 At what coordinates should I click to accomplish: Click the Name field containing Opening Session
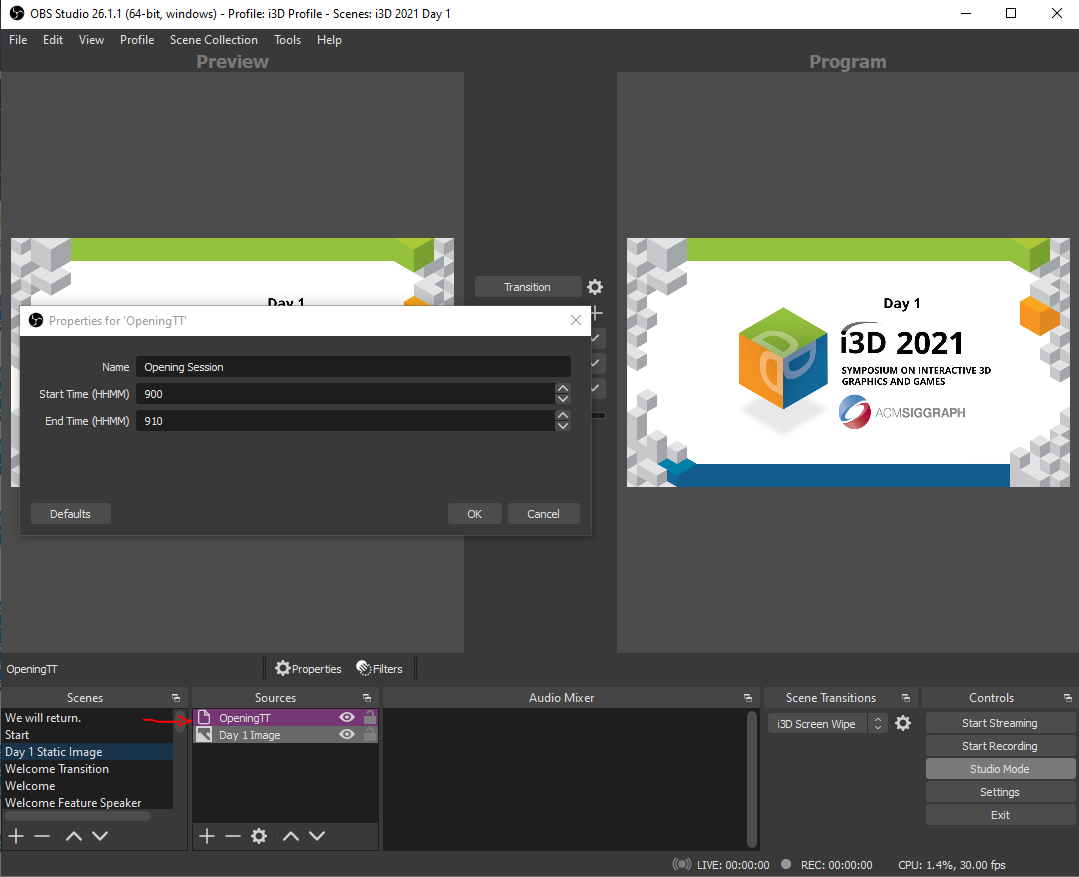tap(353, 367)
